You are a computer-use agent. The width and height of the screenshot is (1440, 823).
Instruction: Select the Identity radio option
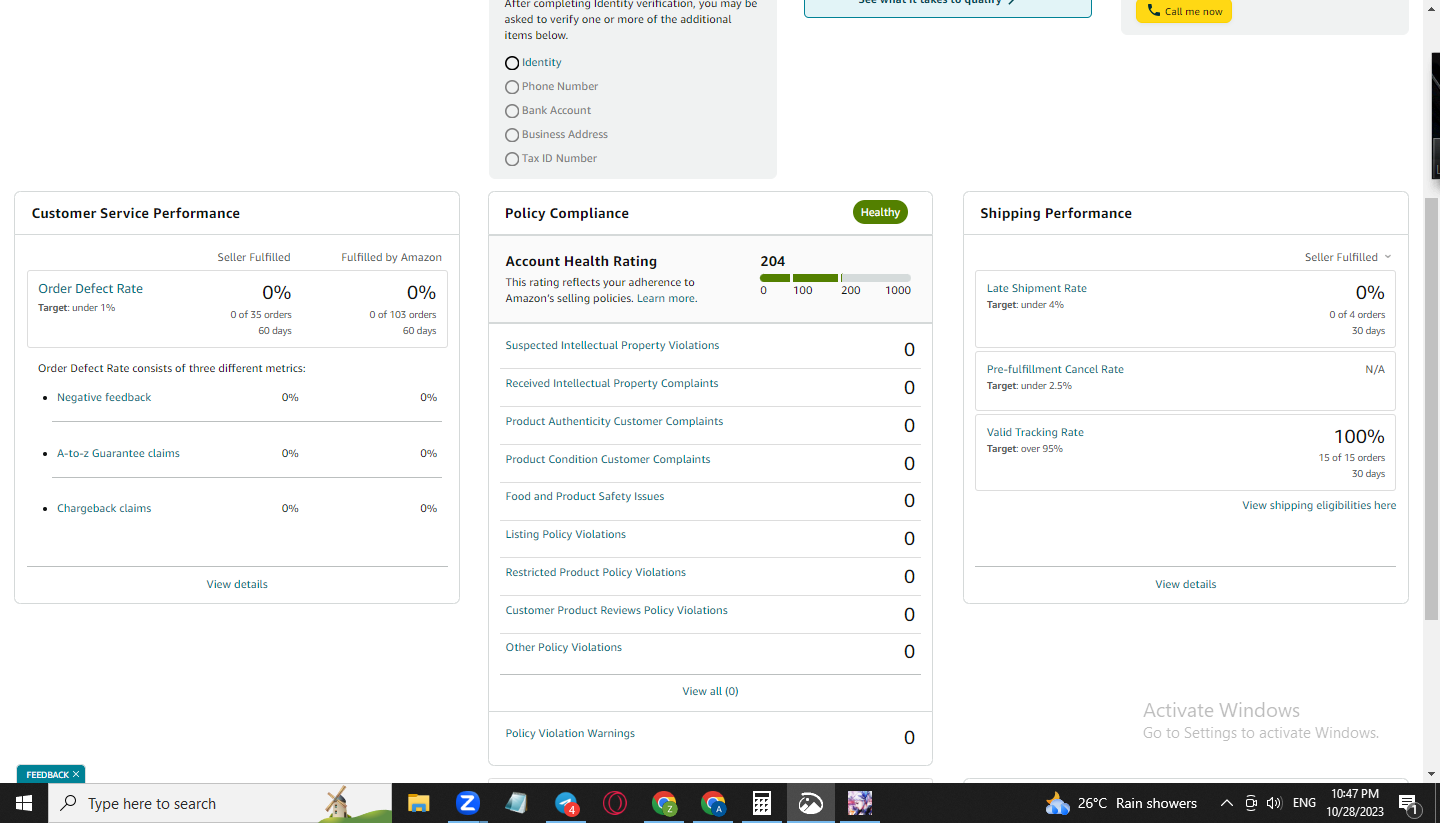coord(512,63)
